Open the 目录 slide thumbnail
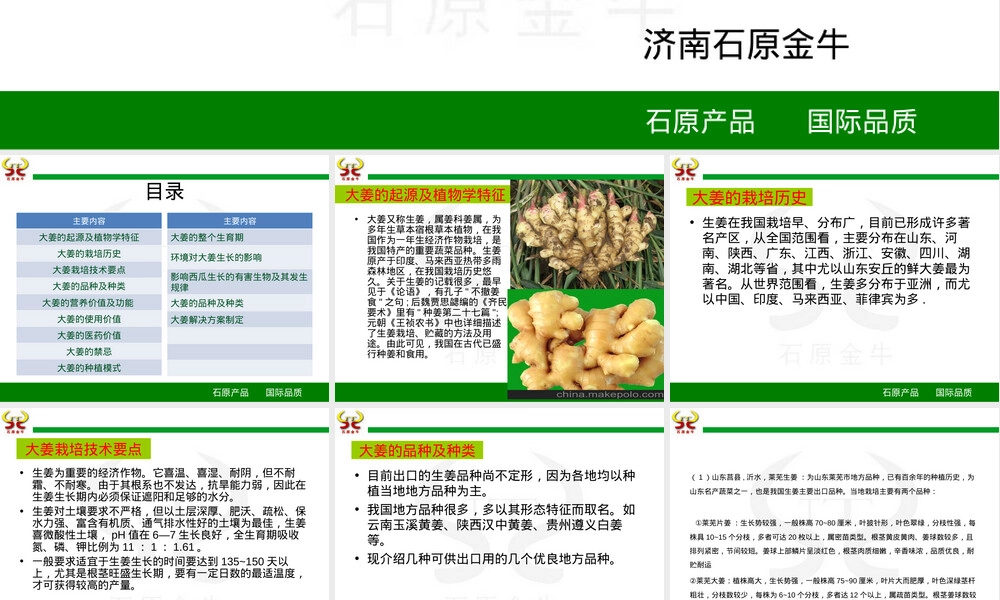1000x600 pixels. point(165,278)
